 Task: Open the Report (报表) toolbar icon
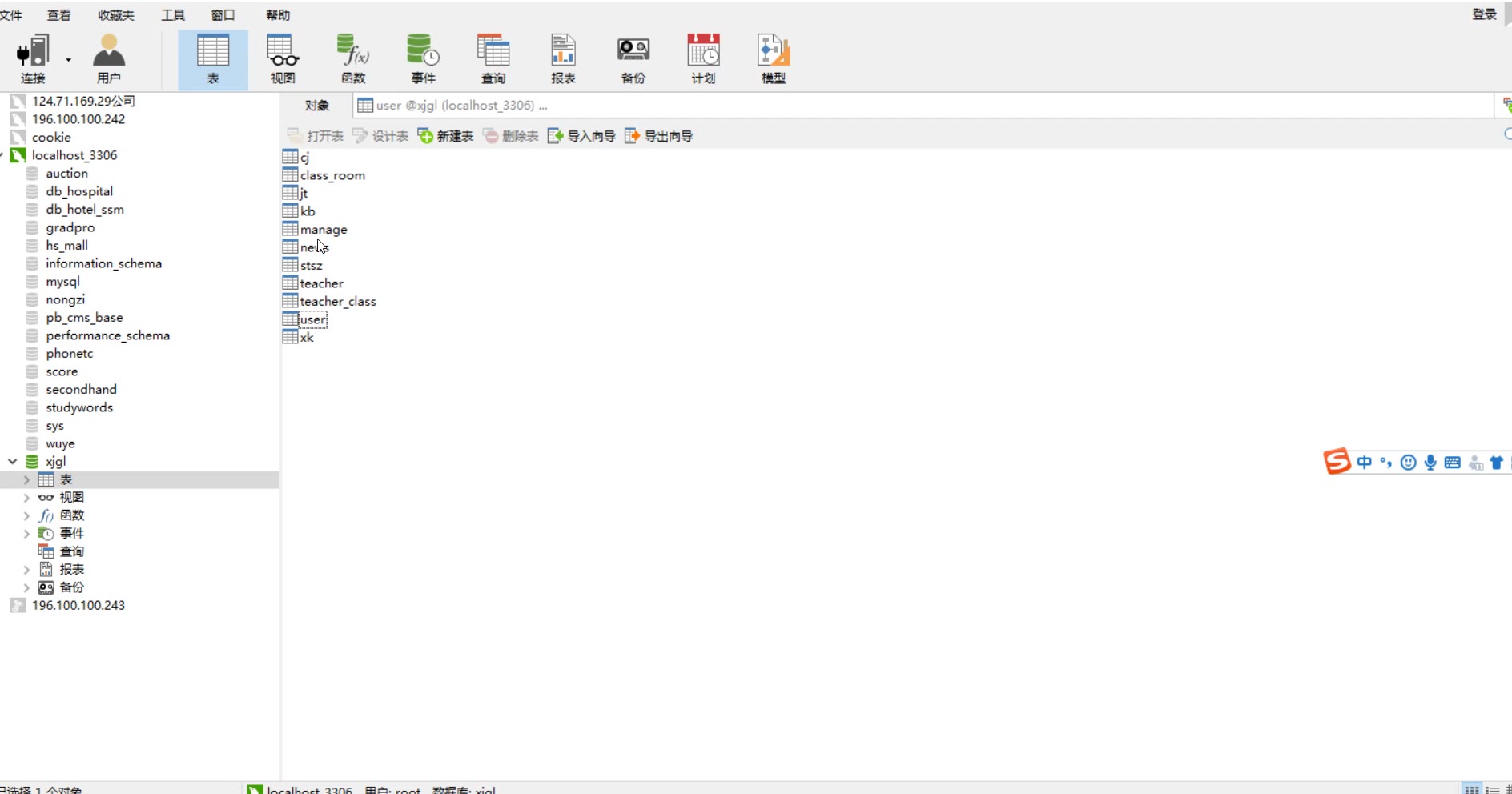[x=563, y=59]
